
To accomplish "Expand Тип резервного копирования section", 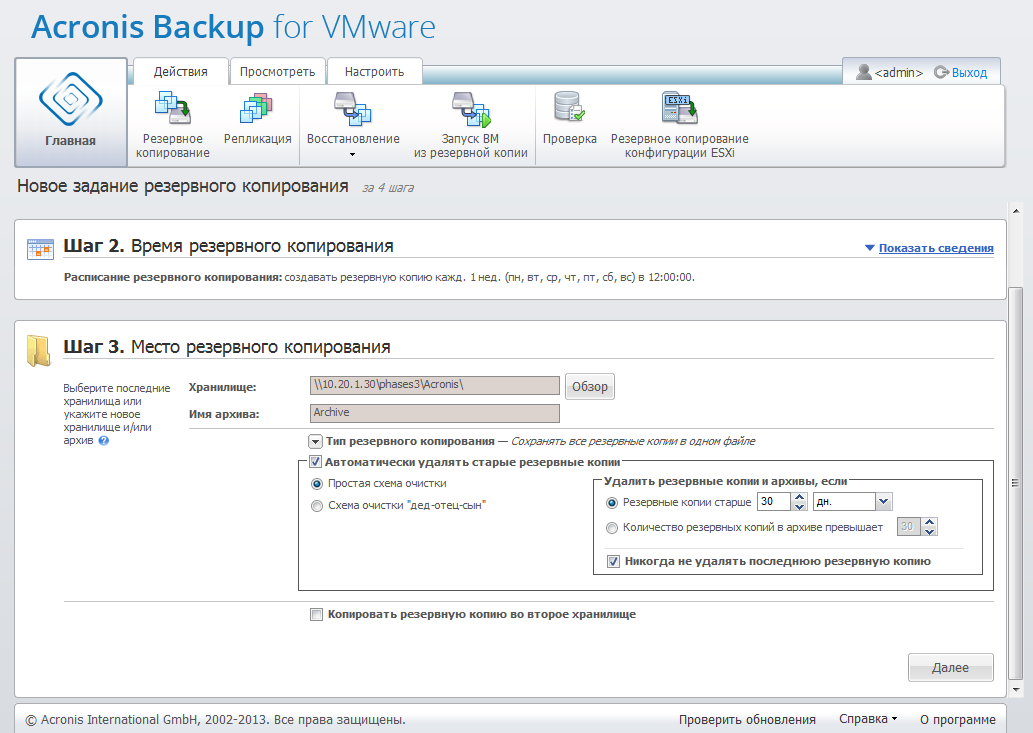I will (316, 442).
